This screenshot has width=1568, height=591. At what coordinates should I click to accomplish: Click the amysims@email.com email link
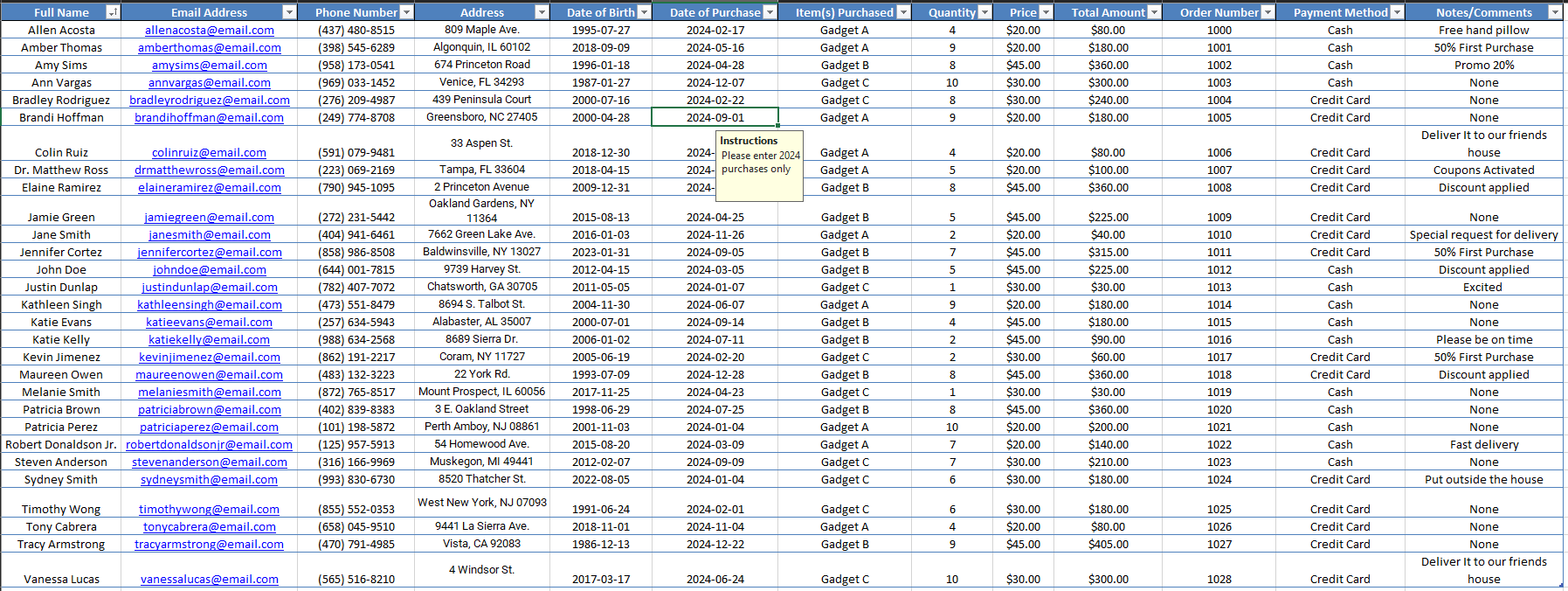(210, 65)
